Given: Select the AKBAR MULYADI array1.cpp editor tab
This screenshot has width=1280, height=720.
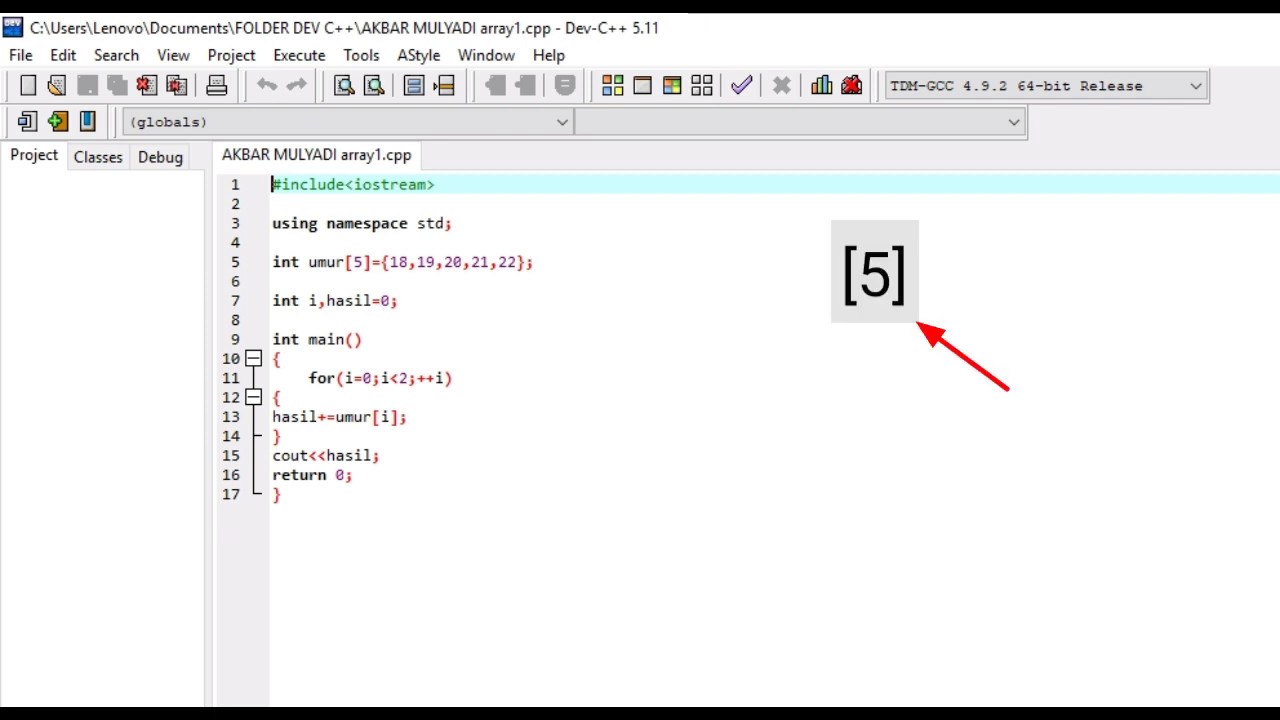Looking at the screenshot, I should pyautogui.click(x=316, y=155).
